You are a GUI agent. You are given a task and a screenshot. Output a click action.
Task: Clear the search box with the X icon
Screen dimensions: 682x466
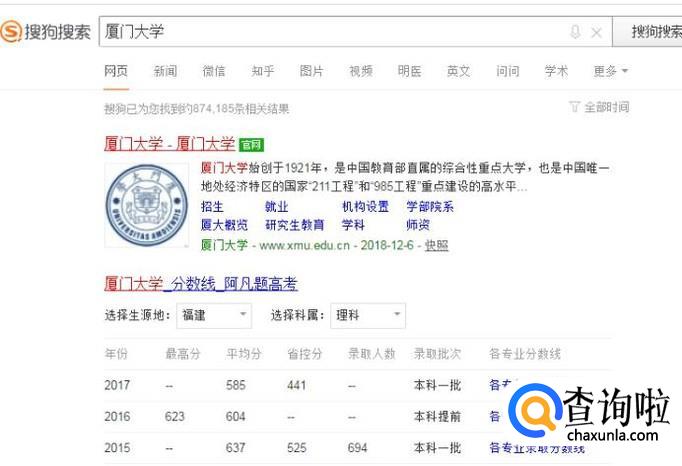596,32
